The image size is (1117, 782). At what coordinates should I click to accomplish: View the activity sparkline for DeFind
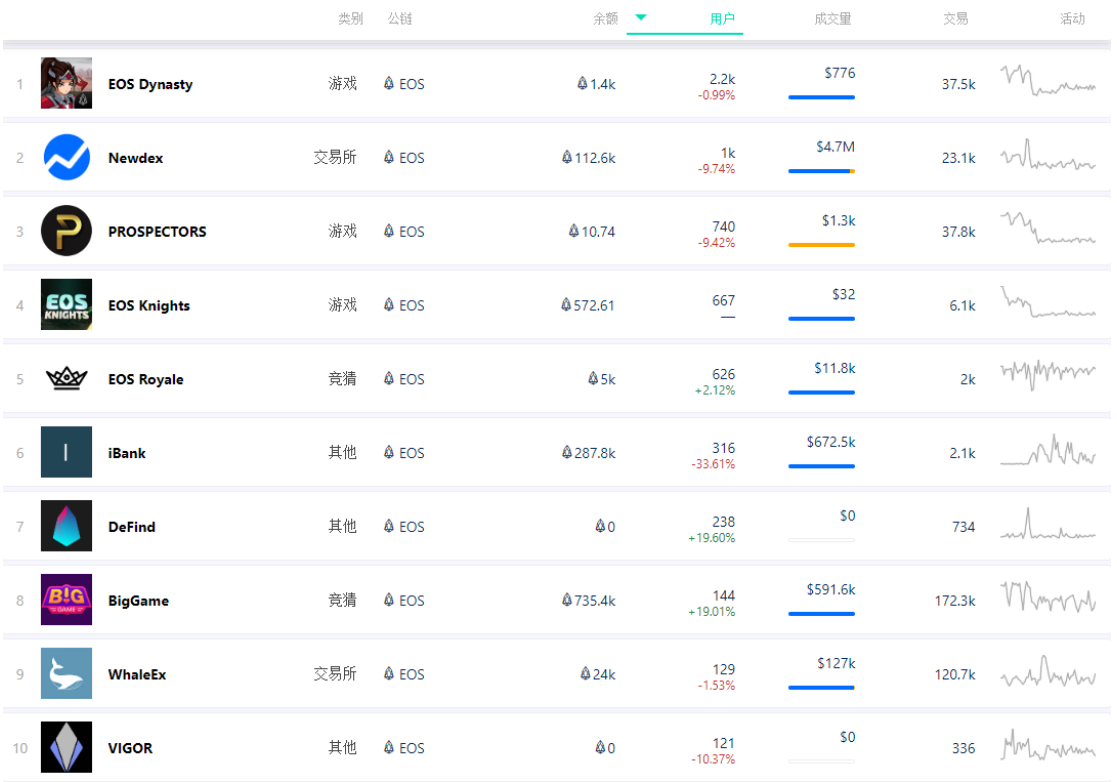1048,523
